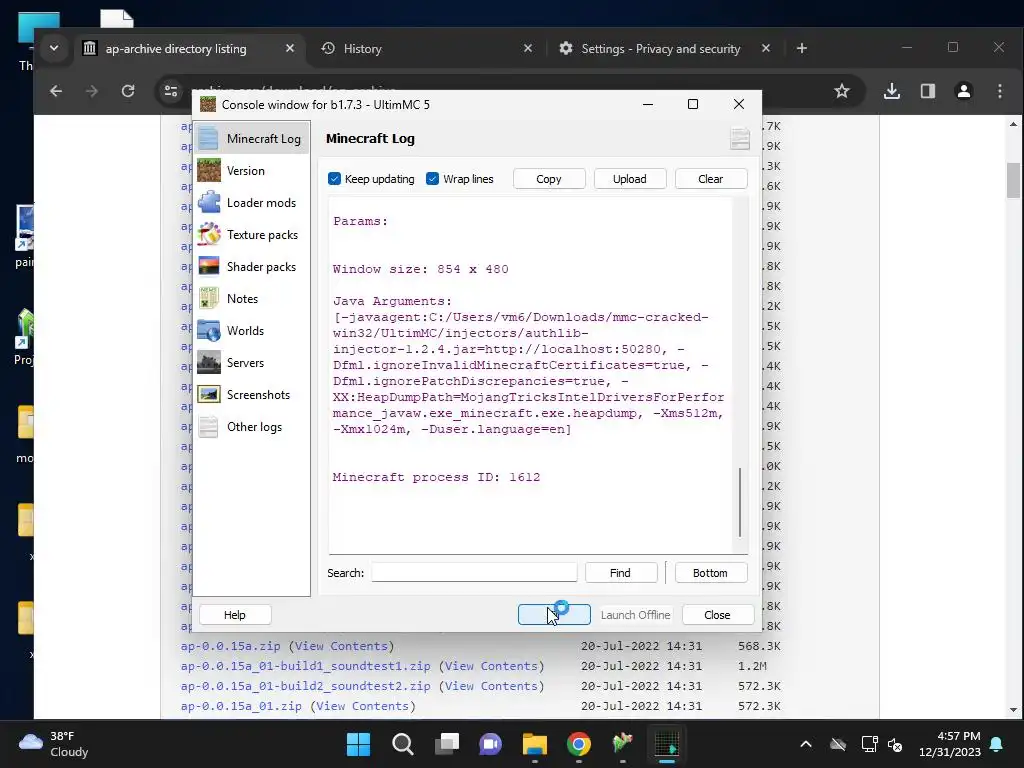This screenshot has height=768, width=1024.
Task: Open Chrome profile menu
Action: point(964,91)
